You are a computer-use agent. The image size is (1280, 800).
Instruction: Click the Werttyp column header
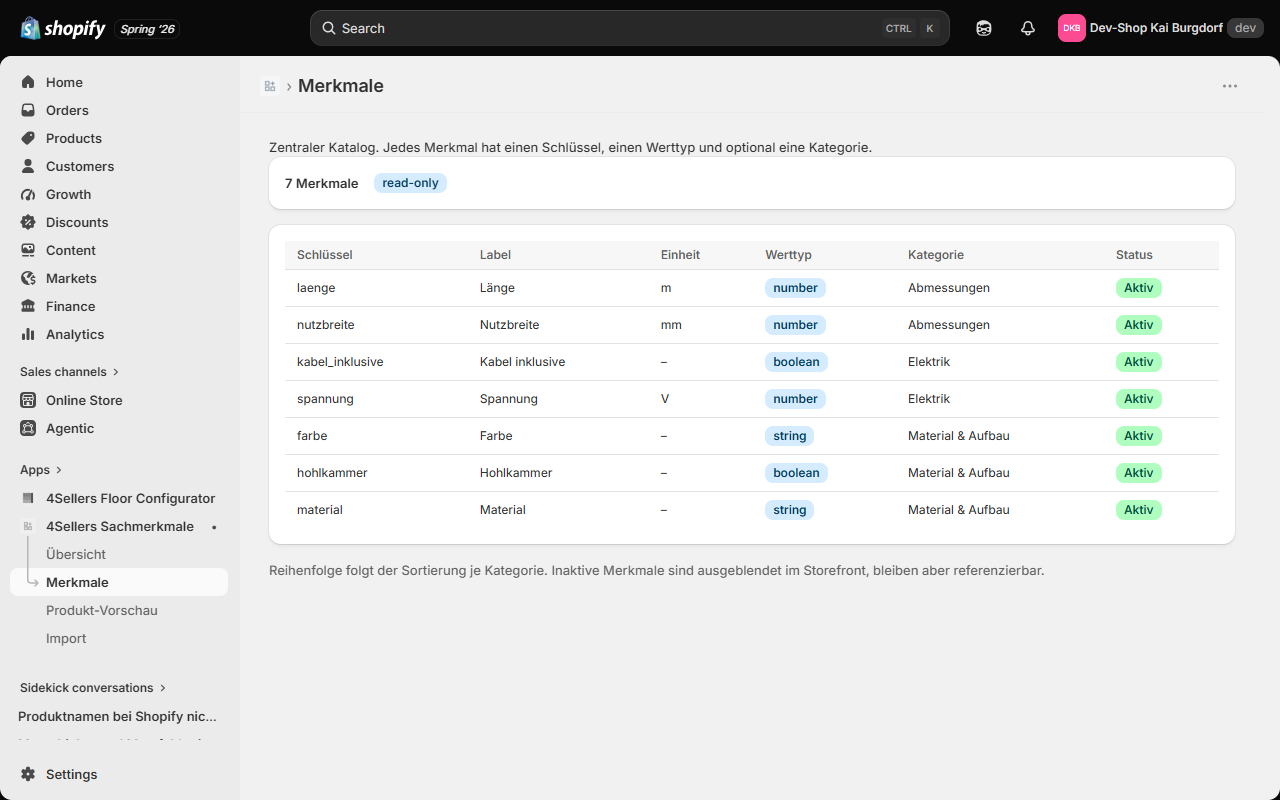click(x=788, y=255)
